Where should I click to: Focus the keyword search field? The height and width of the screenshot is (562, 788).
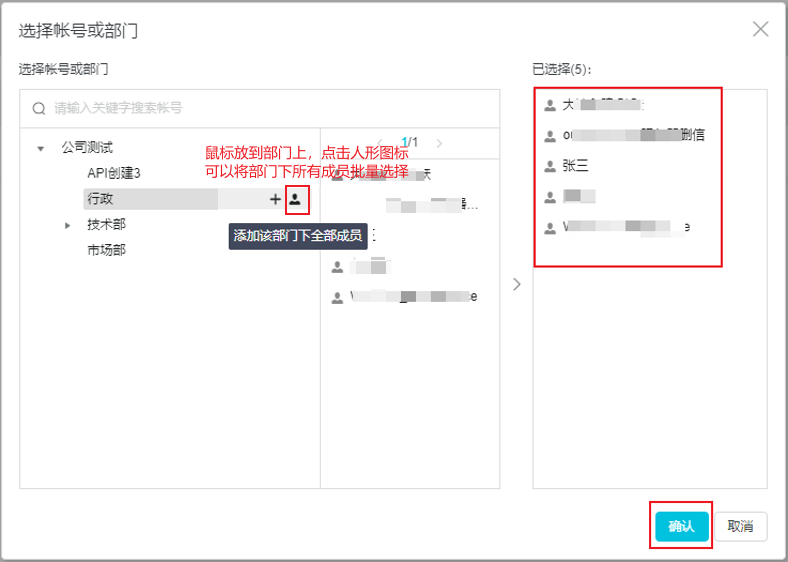[259, 108]
